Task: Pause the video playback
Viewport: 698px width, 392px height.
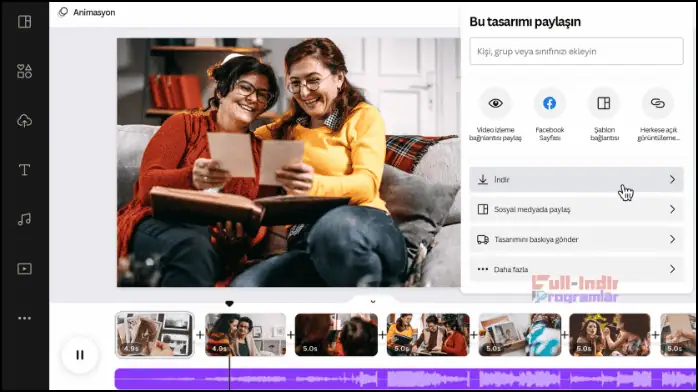Action: pyautogui.click(x=80, y=355)
